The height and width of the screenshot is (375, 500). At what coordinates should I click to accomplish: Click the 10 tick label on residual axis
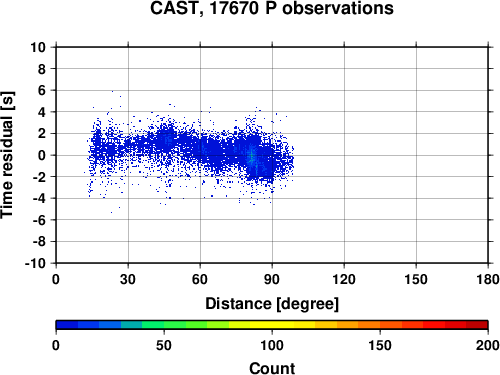pos(38,47)
